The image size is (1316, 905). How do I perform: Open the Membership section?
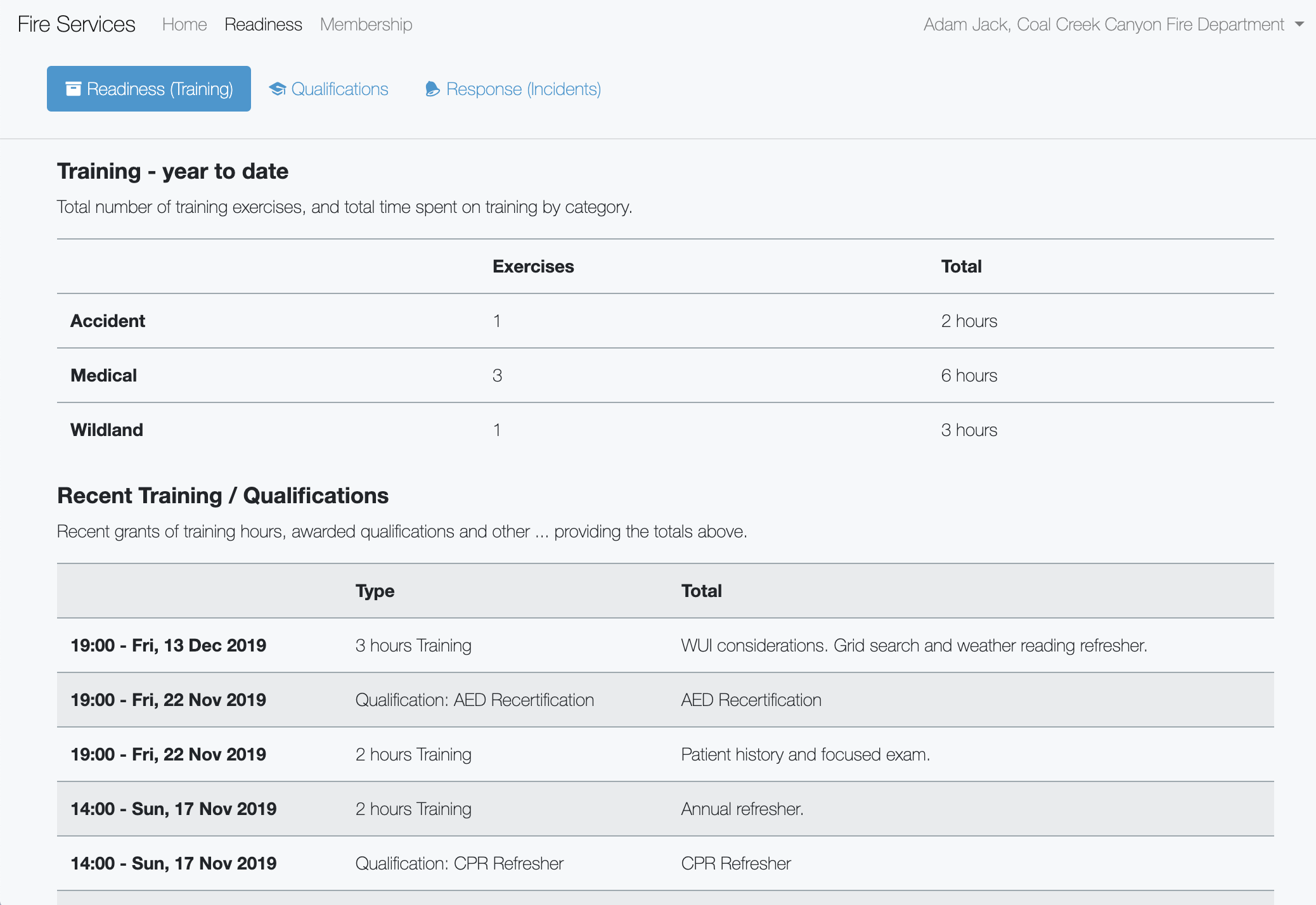[366, 25]
